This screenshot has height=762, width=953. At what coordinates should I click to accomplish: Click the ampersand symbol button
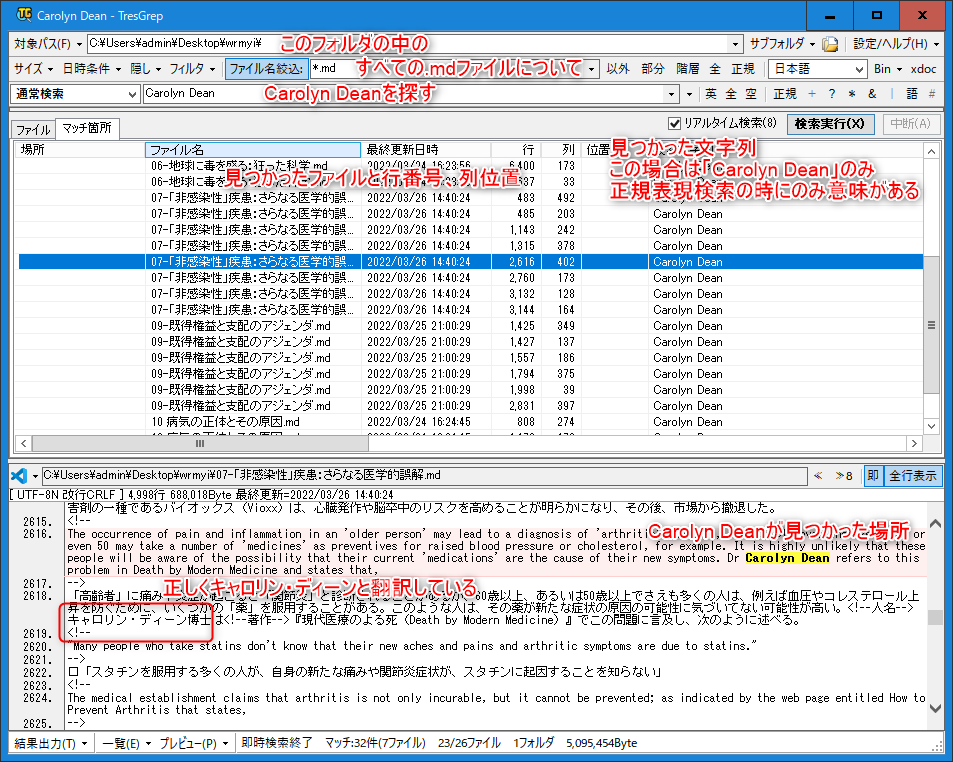(872, 94)
